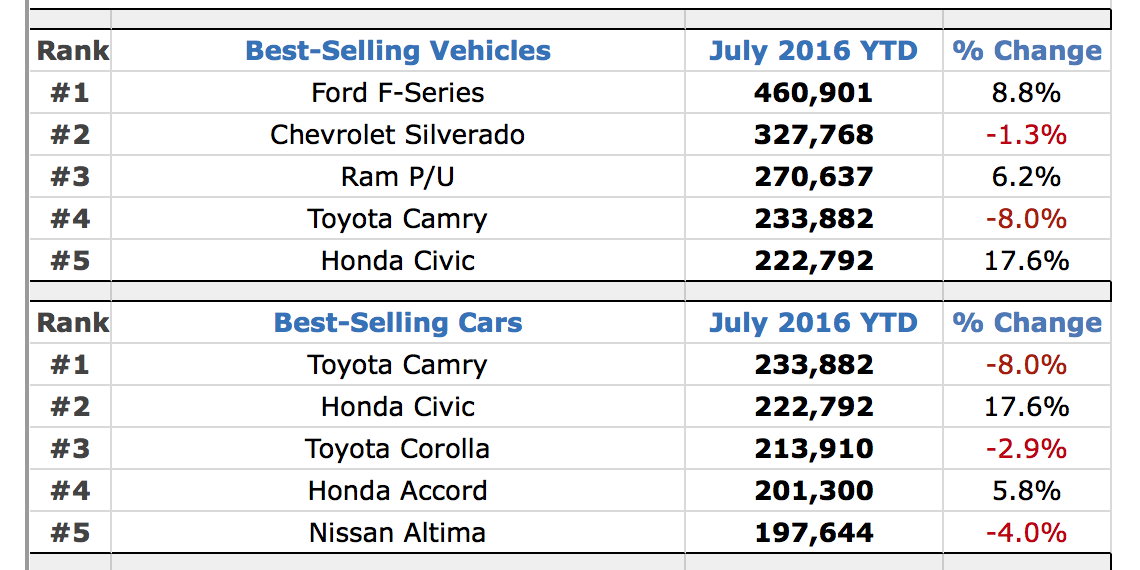Click the 201,300 sales figure
Screen dimensions: 1140x570
point(813,491)
